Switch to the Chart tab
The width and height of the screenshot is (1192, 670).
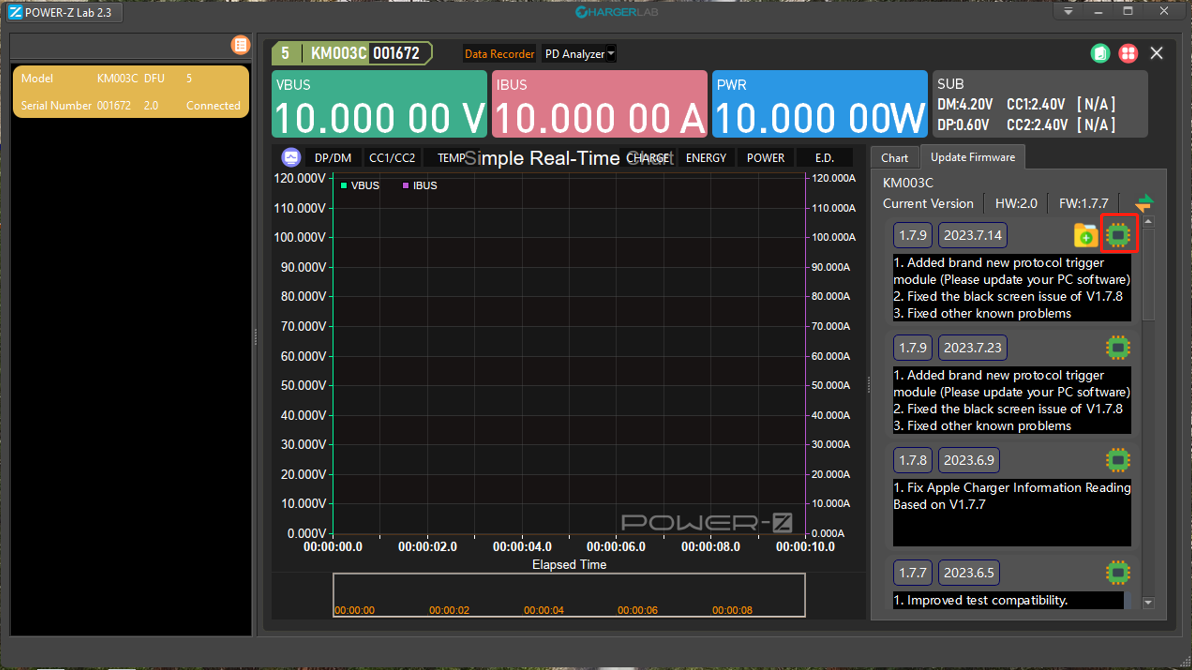[x=893, y=157]
